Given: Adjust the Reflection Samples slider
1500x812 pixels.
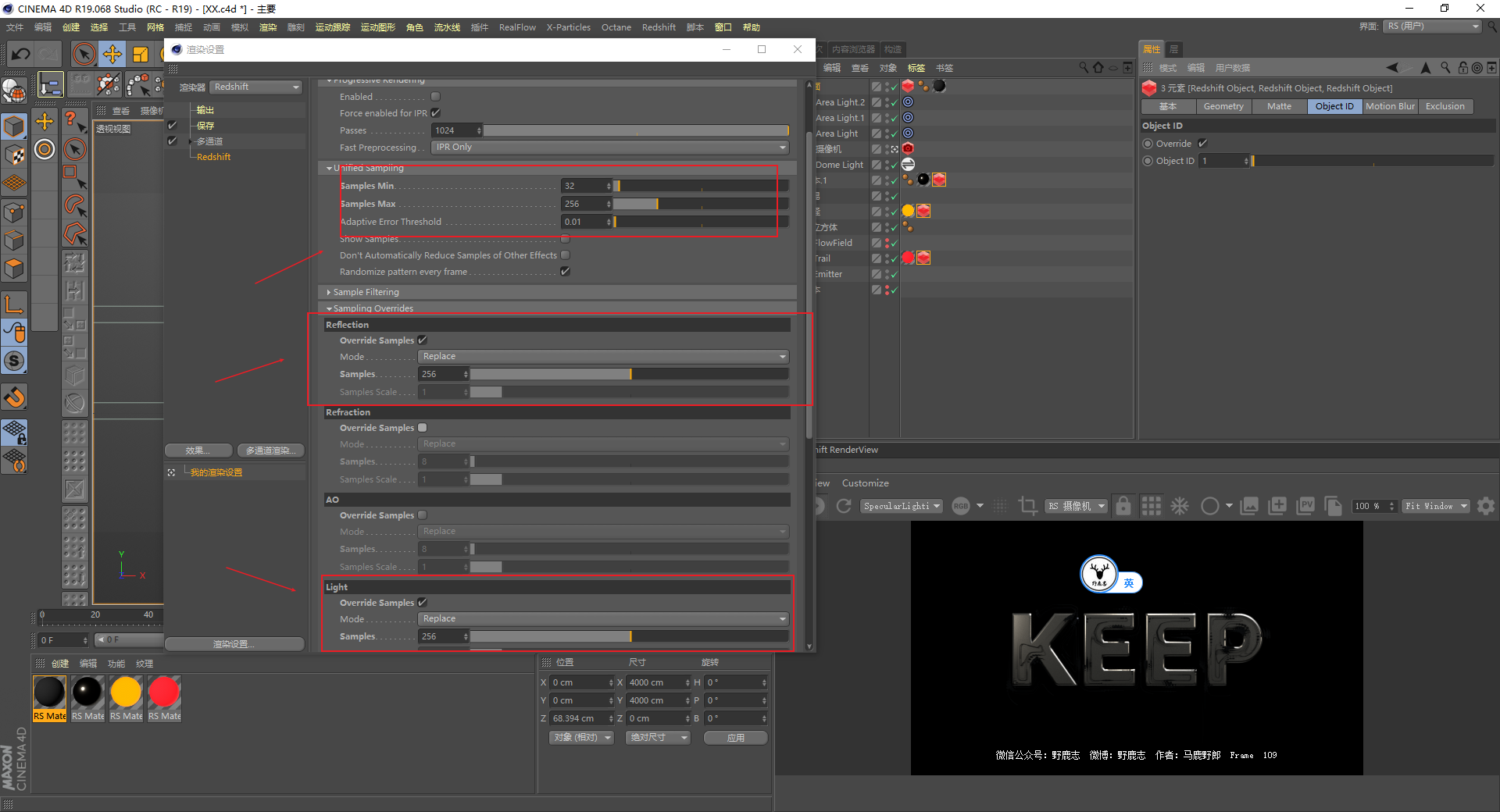Looking at the screenshot, I should point(629,374).
